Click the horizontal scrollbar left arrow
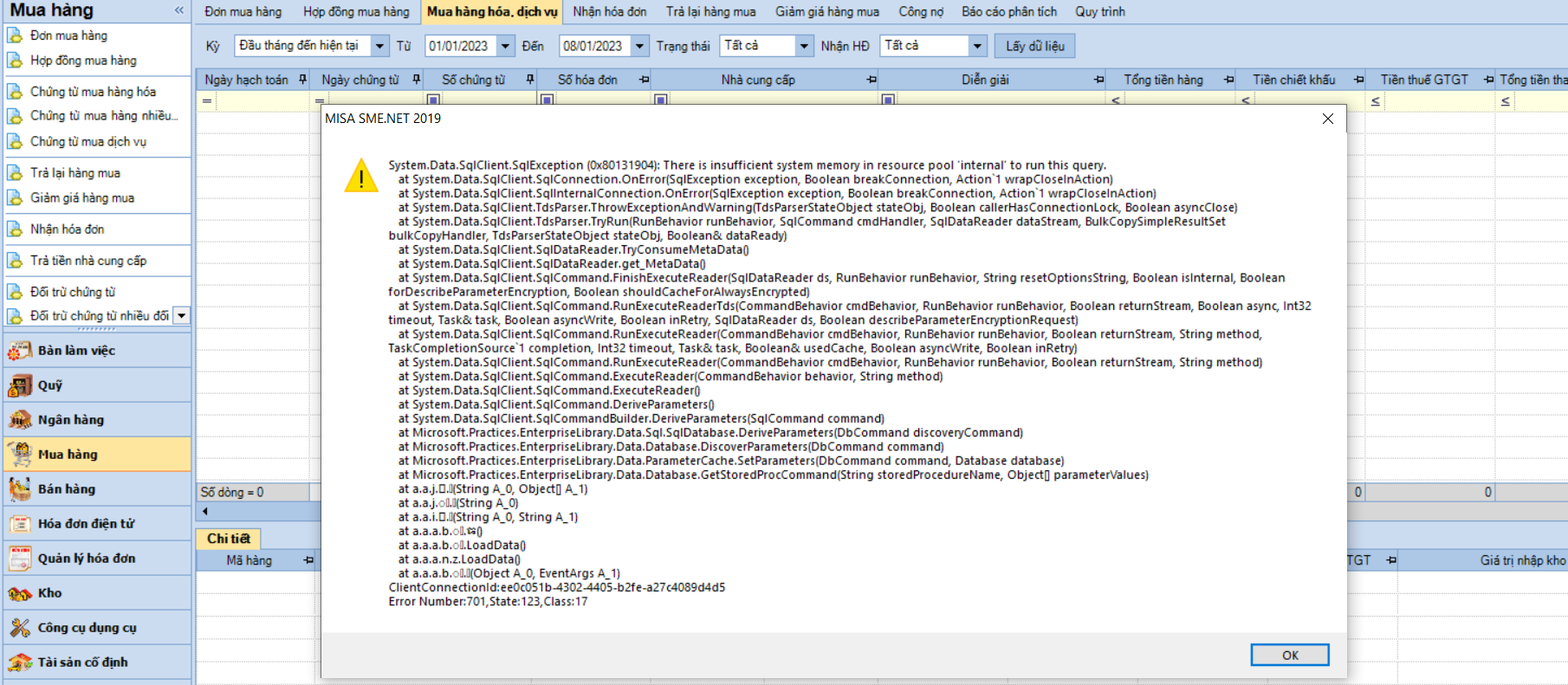The image size is (1568, 685). pos(205,512)
